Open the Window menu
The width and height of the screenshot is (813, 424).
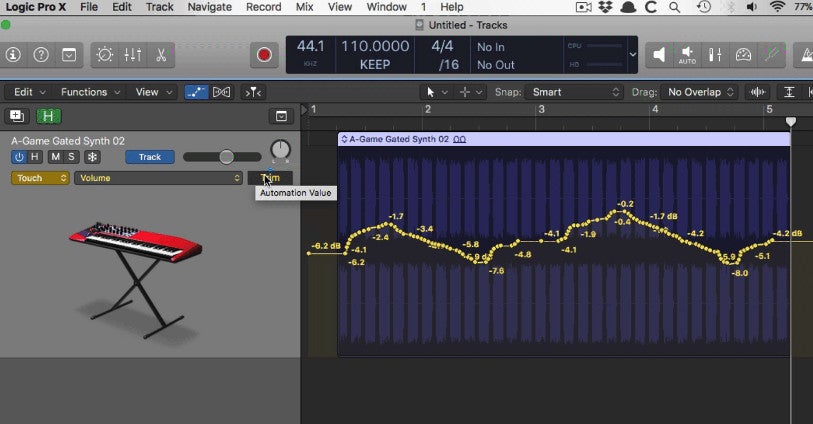[x=386, y=7]
